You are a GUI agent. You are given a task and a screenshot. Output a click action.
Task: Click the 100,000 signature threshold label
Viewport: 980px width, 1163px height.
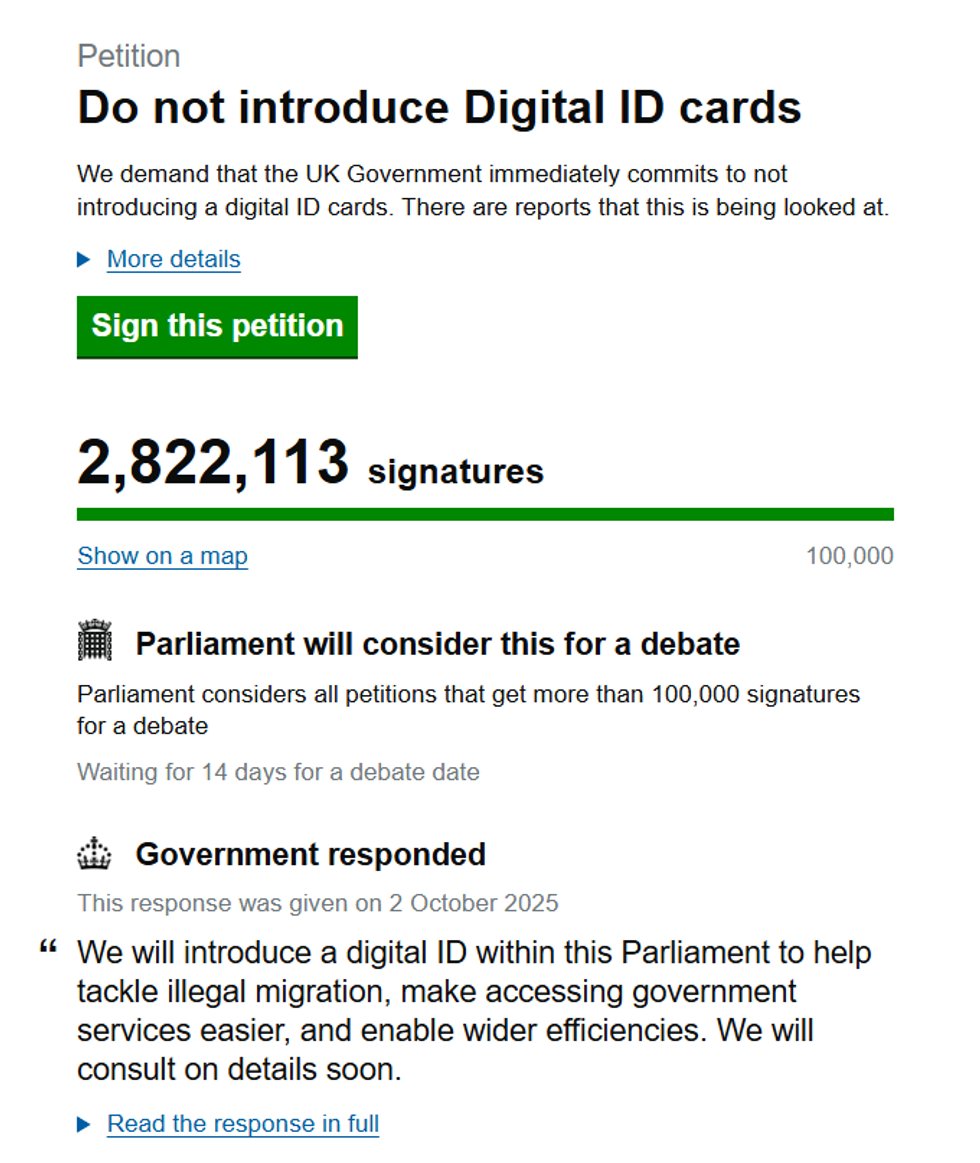[x=849, y=556]
